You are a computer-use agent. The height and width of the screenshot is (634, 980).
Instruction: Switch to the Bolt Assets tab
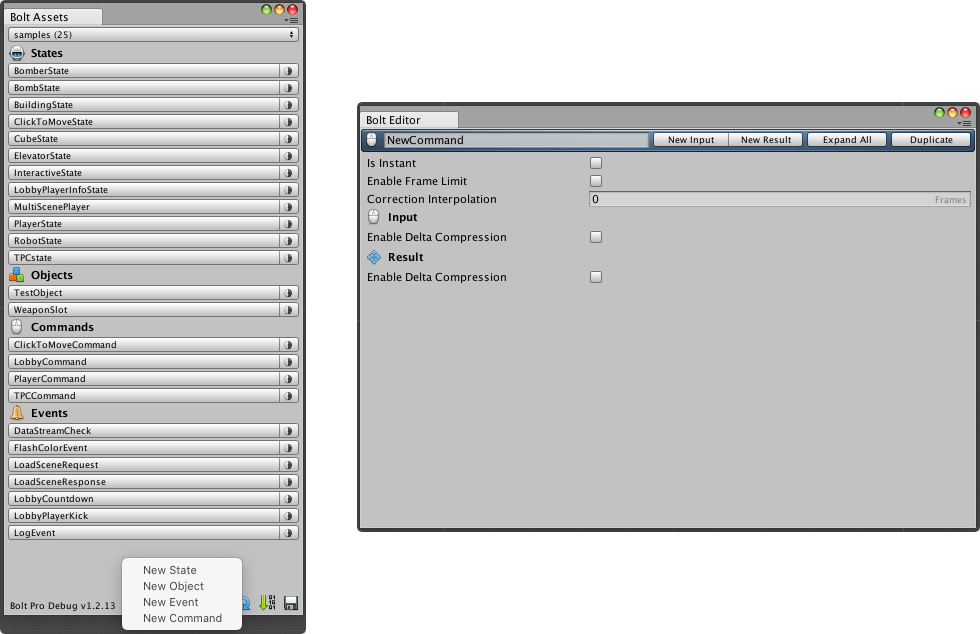click(x=53, y=16)
